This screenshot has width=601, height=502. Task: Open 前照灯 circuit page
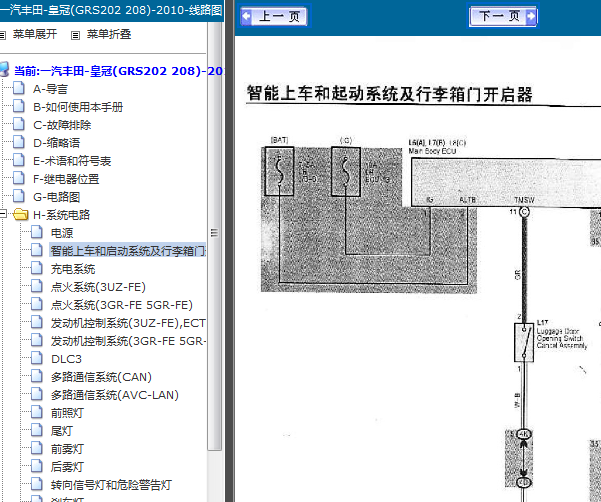point(67,413)
